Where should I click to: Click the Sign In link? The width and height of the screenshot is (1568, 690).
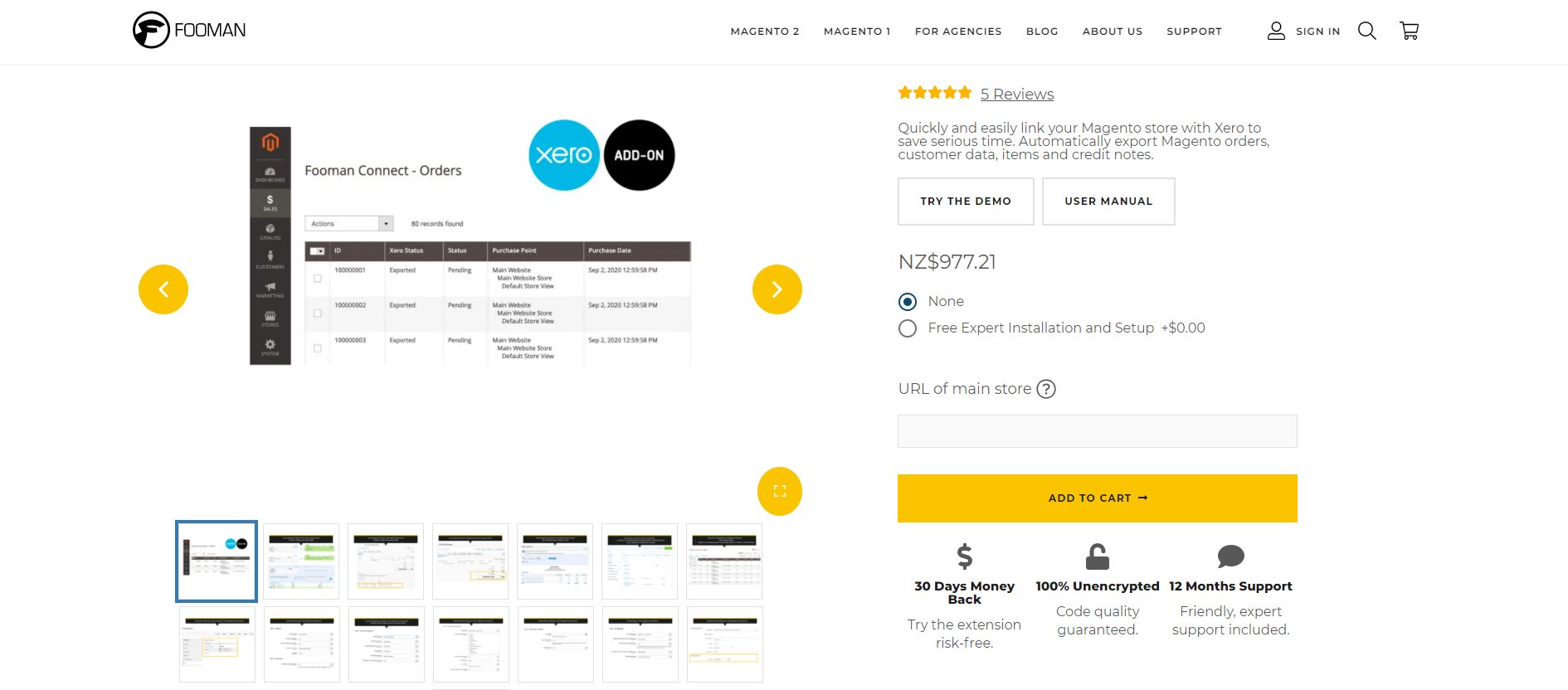pyautogui.click(x=1317, y=32)
